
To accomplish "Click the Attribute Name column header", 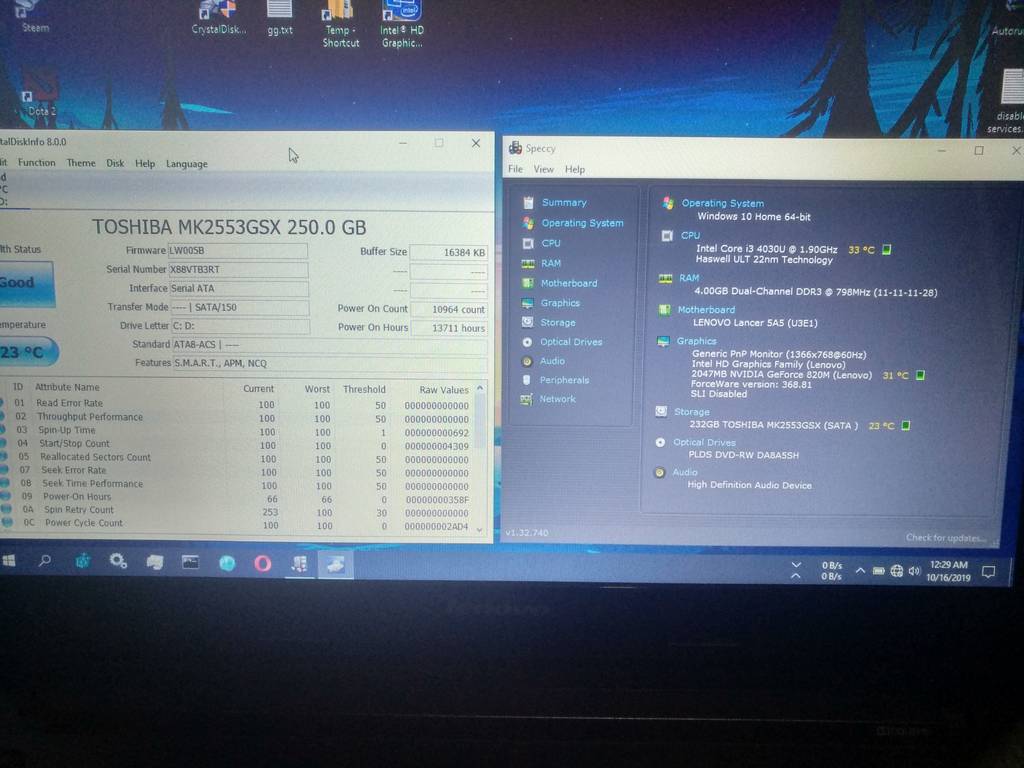I will [x=67, y=387].
